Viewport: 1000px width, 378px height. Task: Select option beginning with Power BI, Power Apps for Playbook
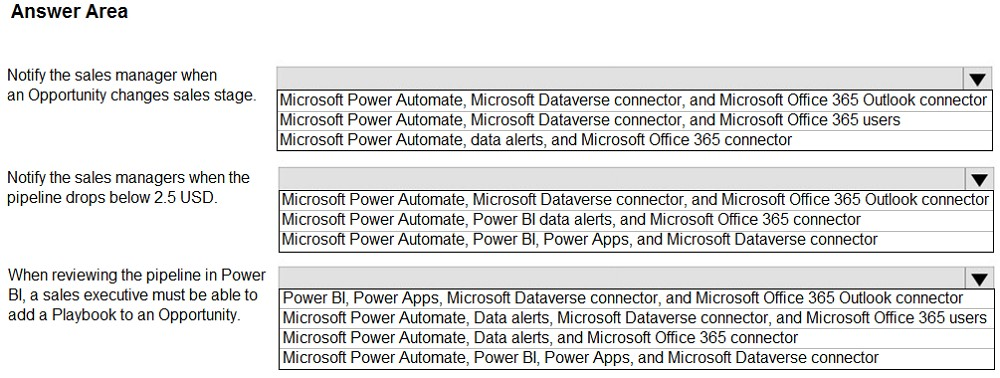(x=636, y=298)
